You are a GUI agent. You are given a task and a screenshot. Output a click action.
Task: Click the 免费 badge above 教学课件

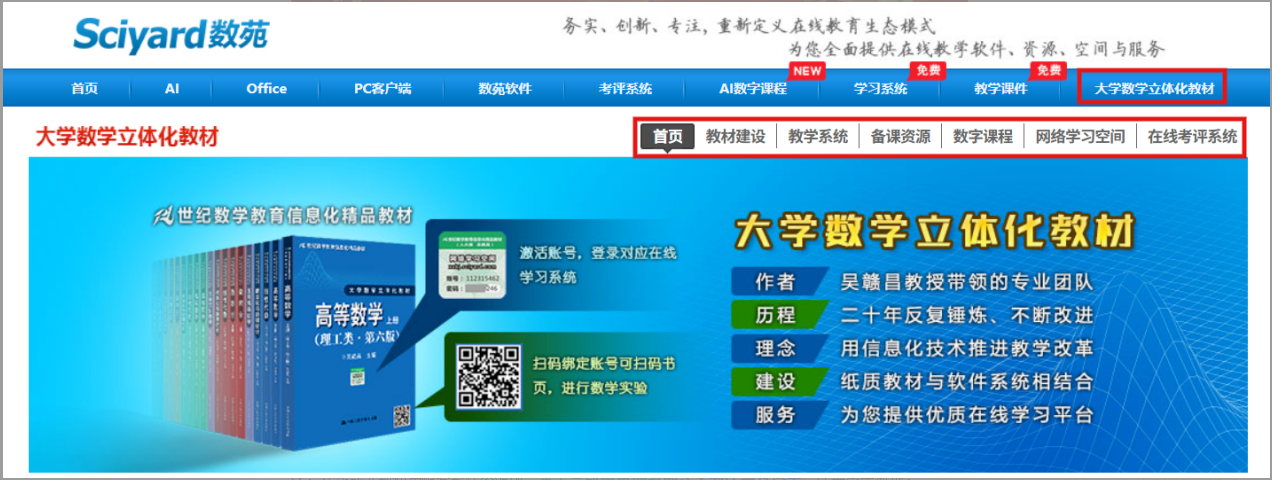[x=1047, y=70]
